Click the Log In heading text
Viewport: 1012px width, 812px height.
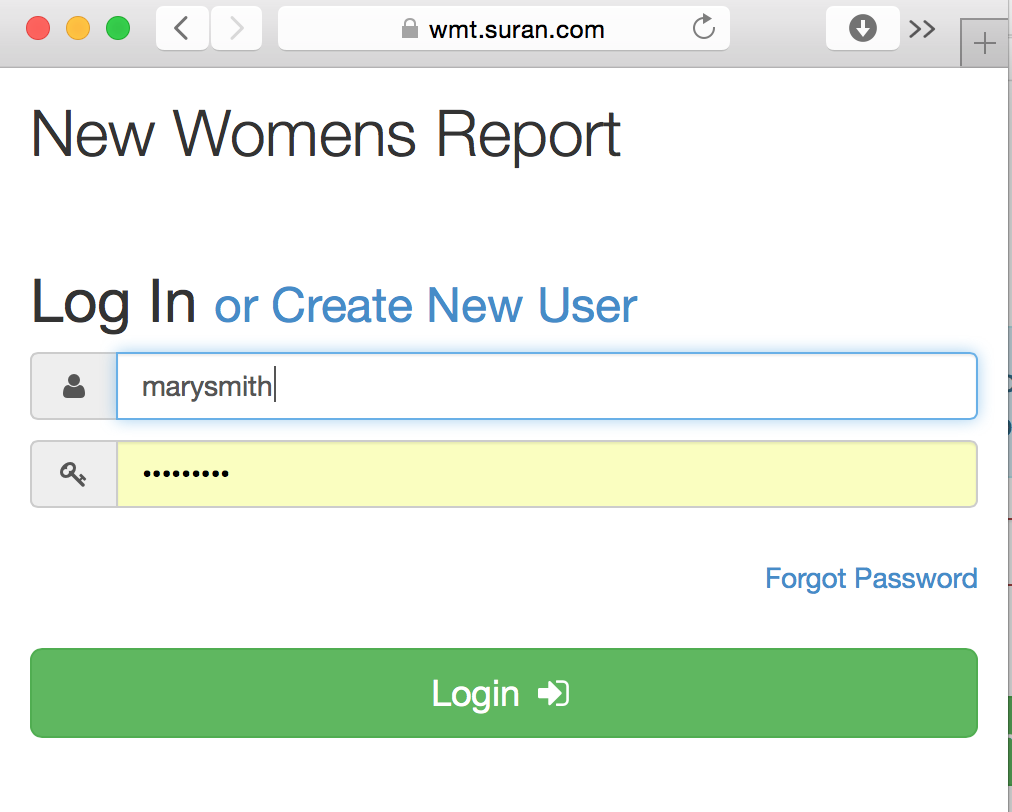click(114, 302)
